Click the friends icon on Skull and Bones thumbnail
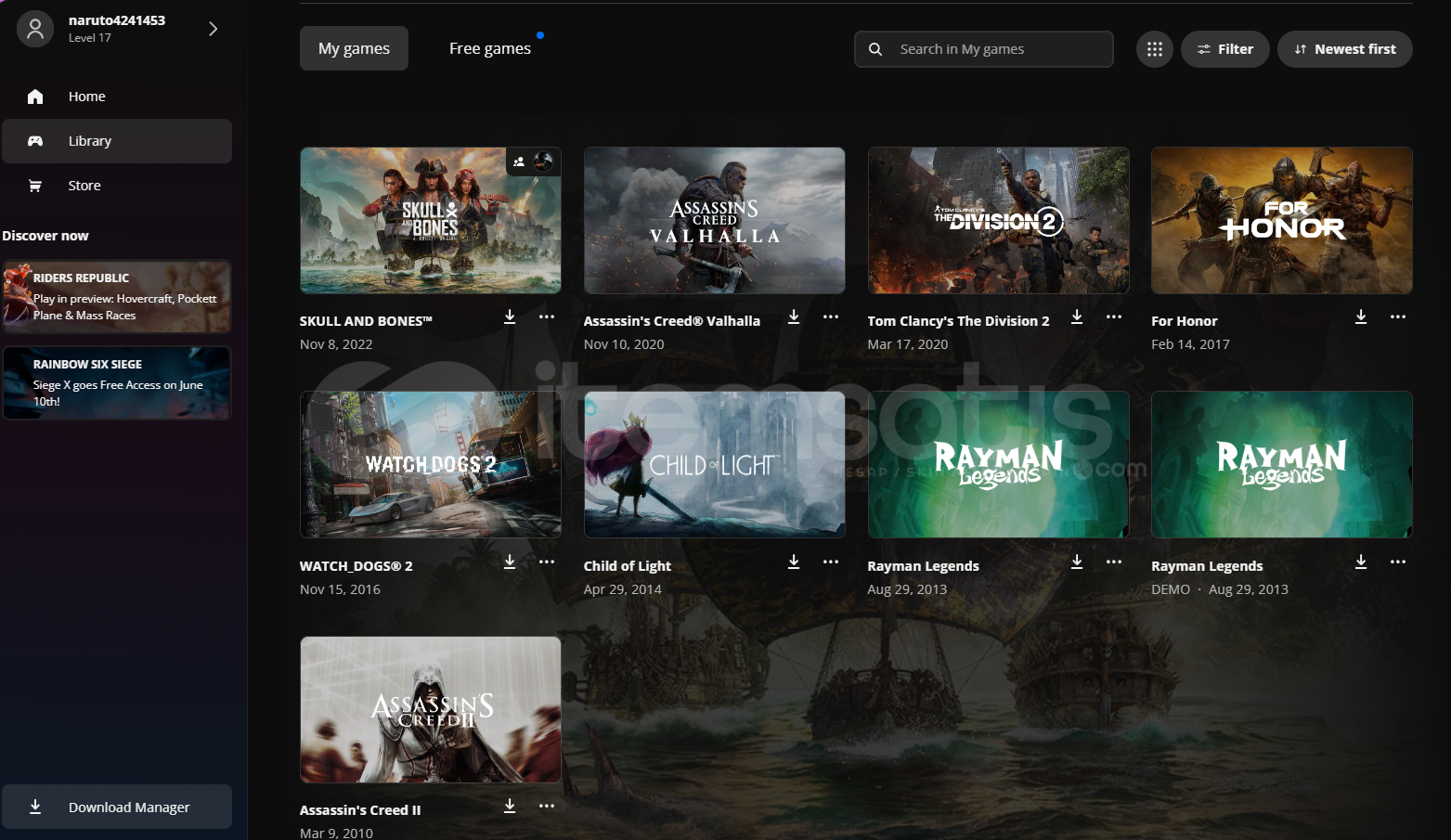The height and width of the screenshot is (840, 1451). [x=519, y=162]
